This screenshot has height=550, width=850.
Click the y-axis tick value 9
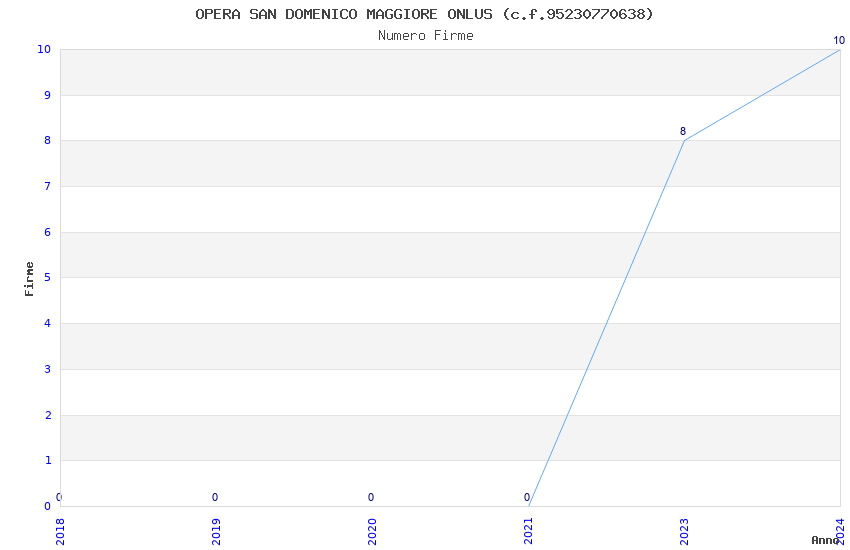point(48,95)
